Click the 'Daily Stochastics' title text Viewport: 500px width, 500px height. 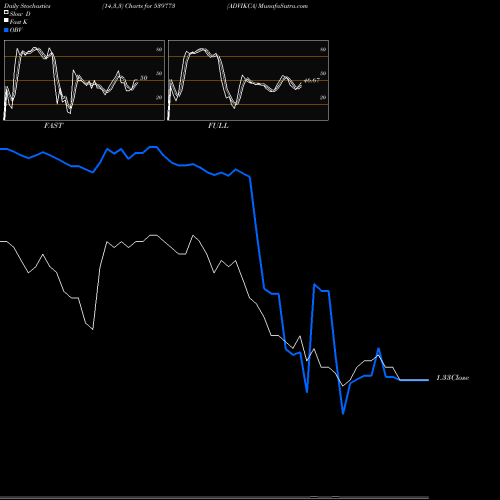tap(27, 6)
